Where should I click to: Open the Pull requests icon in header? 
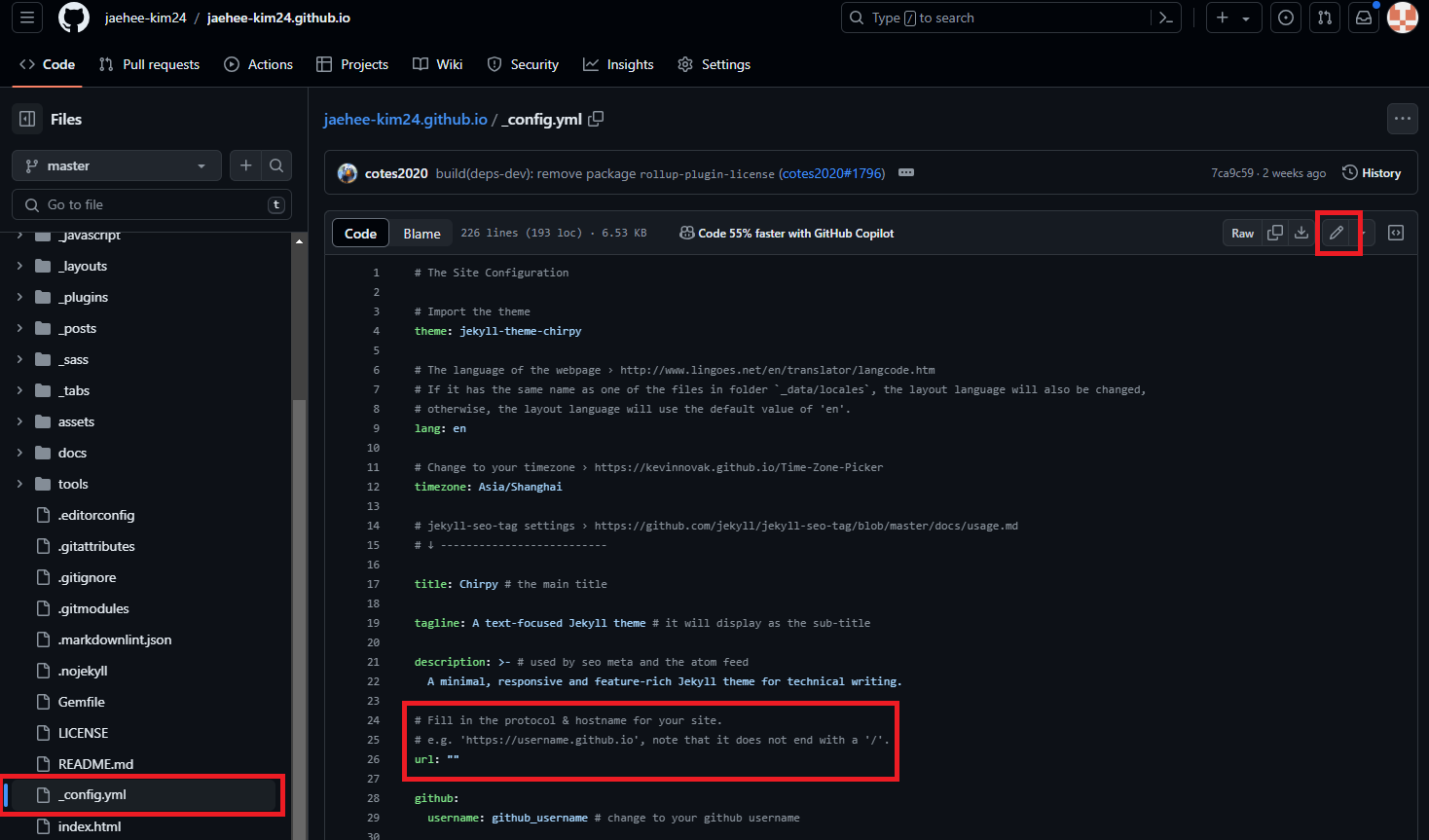[x=1325, y=18]
